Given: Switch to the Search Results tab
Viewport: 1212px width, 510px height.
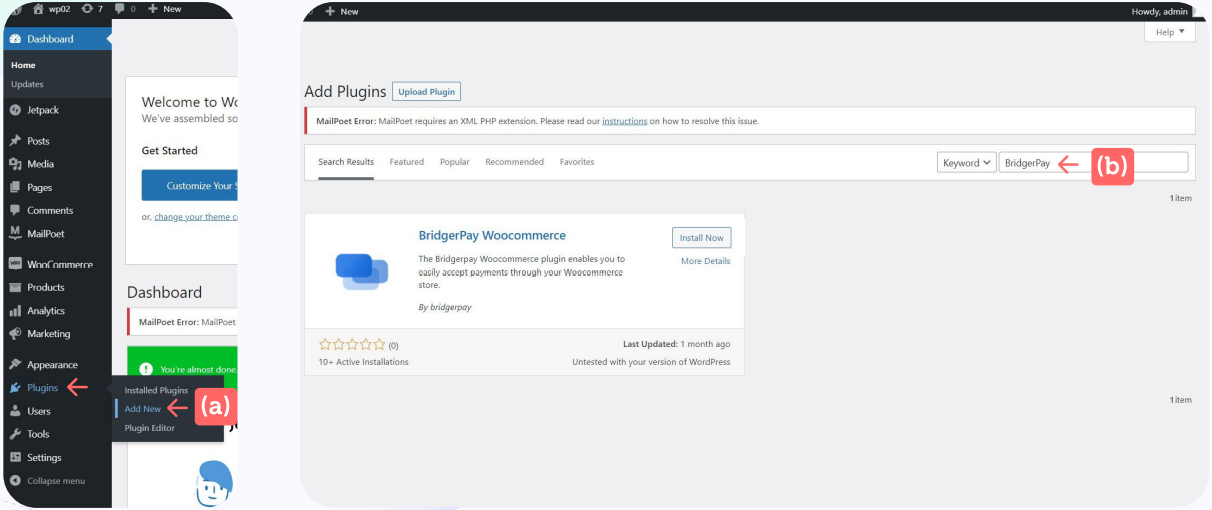Looking at the screenshot, I should click(346, 162).
